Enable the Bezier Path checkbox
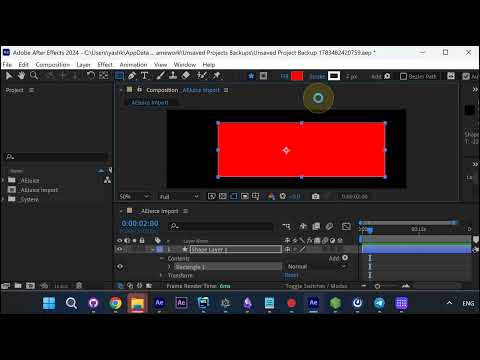 click(403, 76)
